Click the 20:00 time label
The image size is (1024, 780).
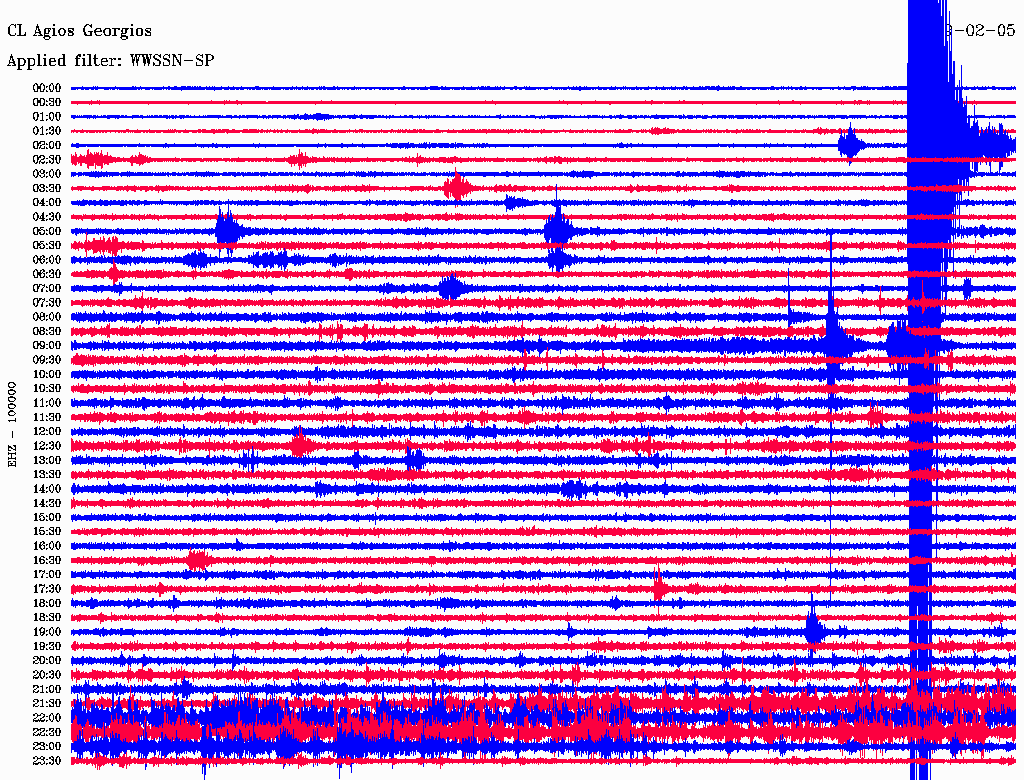pyautogui.click(x=47, y=660)
